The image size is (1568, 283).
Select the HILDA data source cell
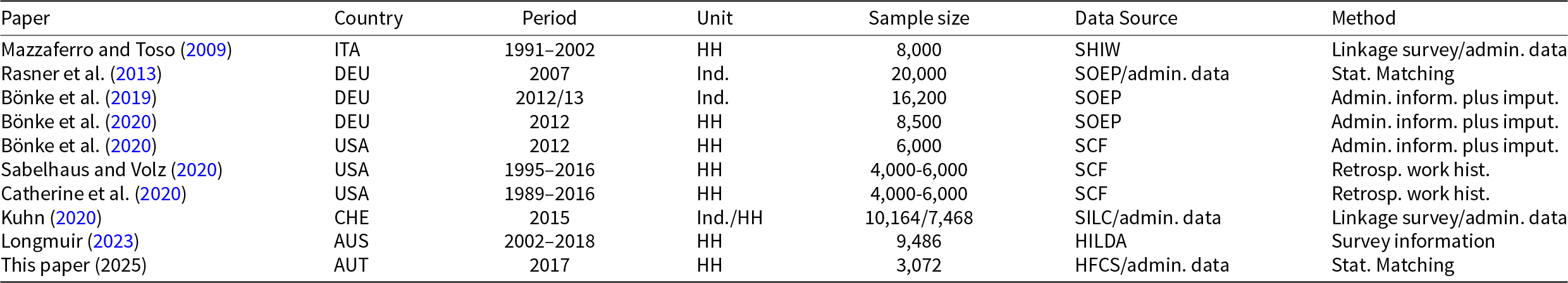tap(1101, 241)
